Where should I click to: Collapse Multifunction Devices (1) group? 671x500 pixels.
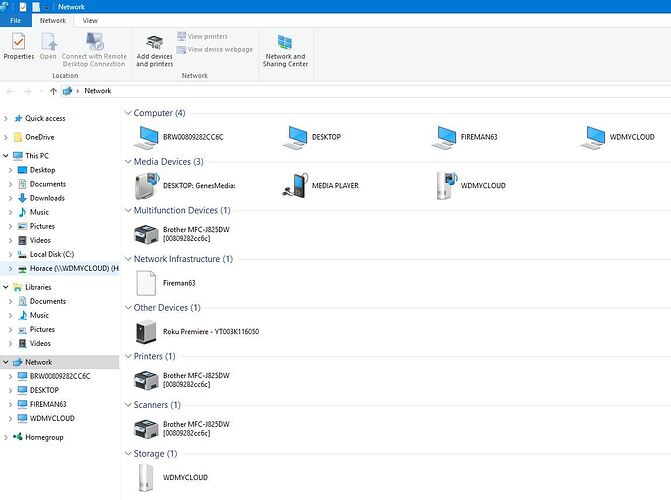[x=128, y=210]
